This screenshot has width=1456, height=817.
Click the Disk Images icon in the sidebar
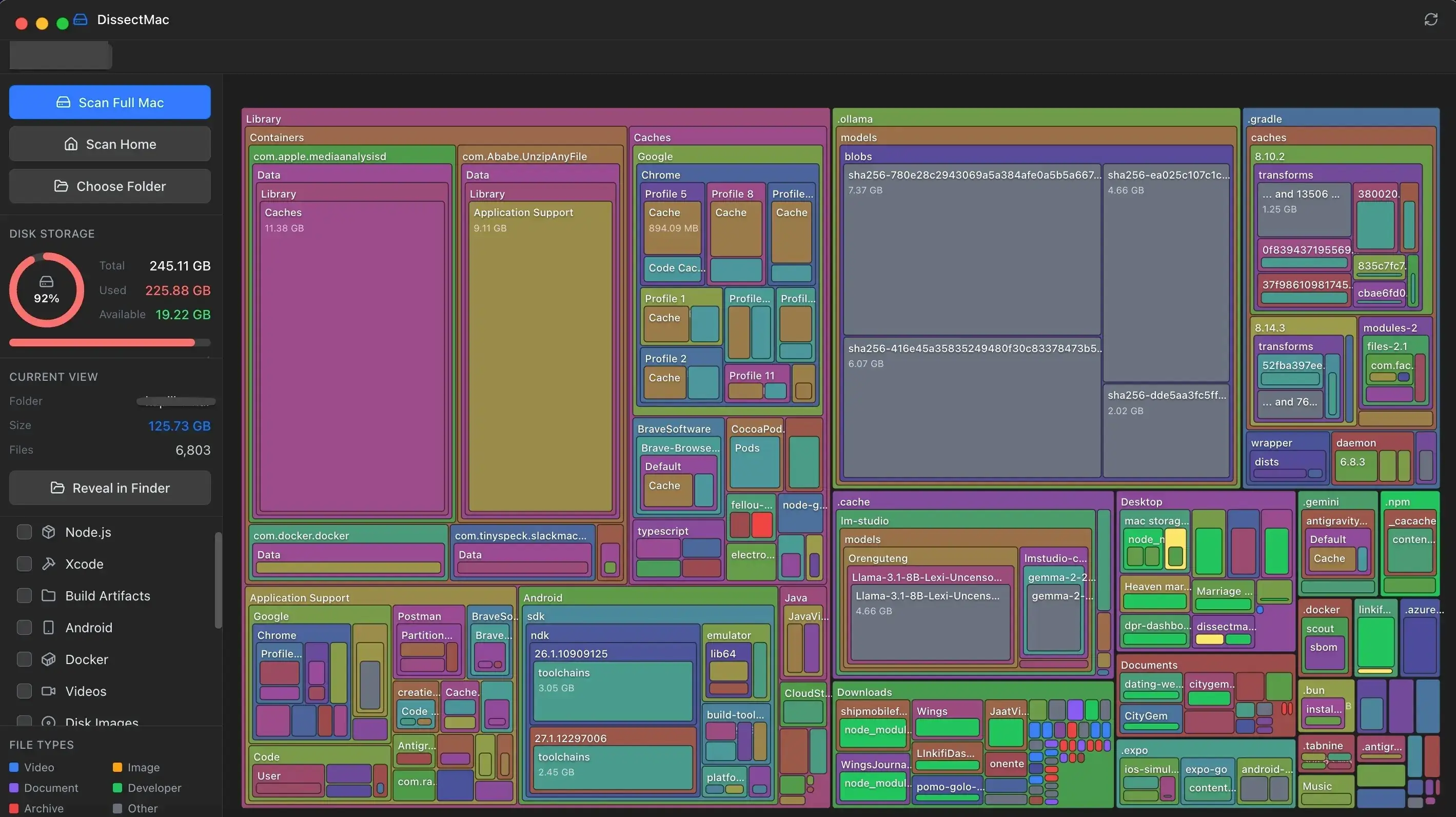[x=49, y=722]
